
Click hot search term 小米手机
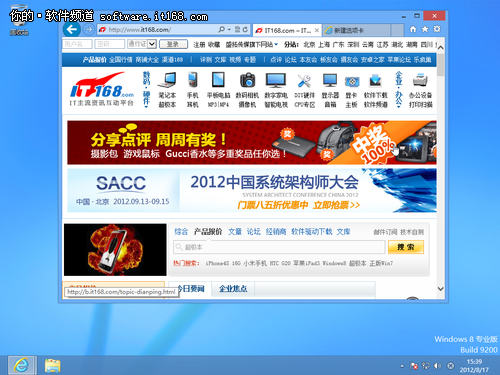(255, 263)
